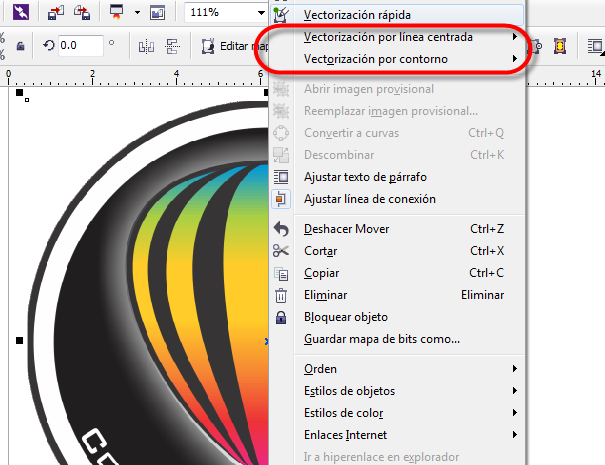This screenshot has width=605, height=465.
Task: Click the wrap text icon in property bar
Action: pos(595,46)
